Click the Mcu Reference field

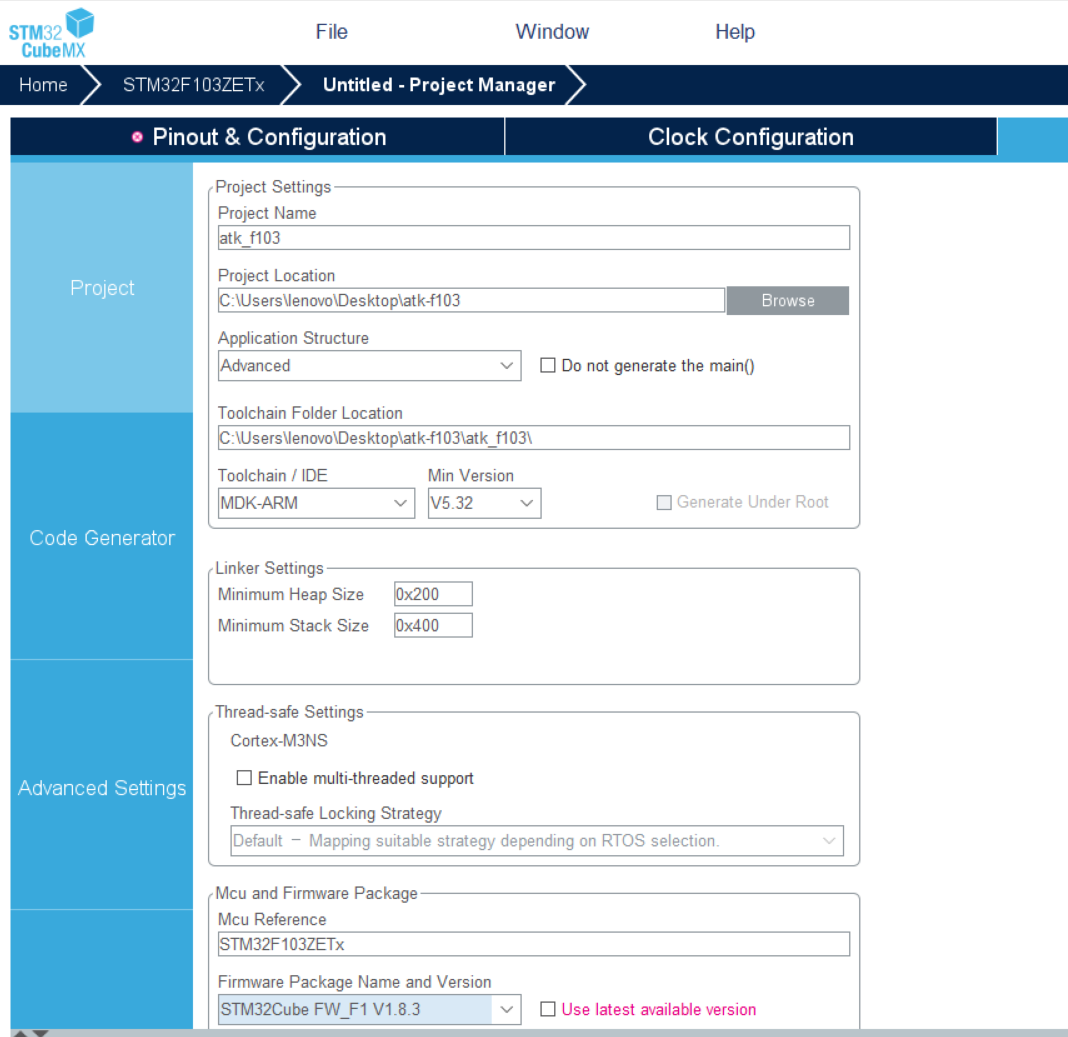click(x=533, y=944)
